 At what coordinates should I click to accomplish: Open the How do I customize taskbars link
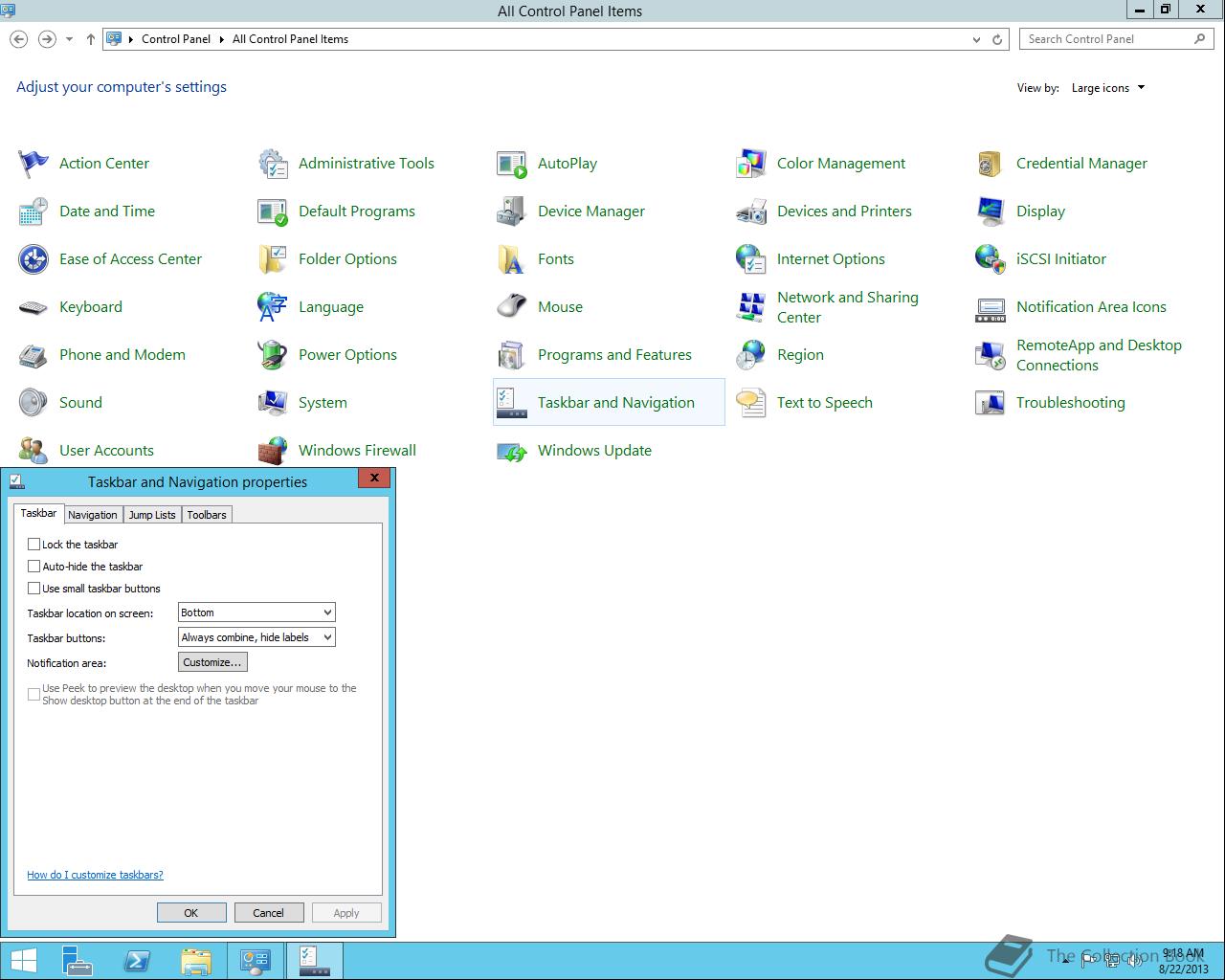pos(95,875)
